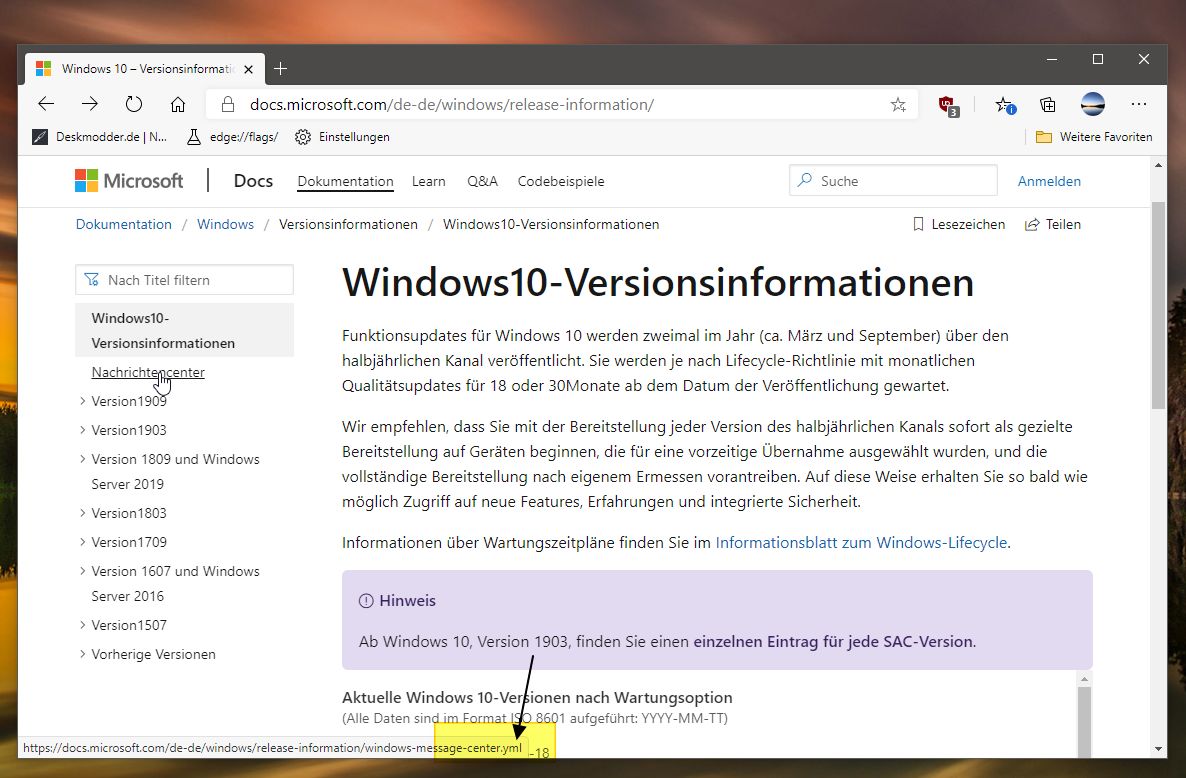Open the Favorites list icon

point(1004,105)
